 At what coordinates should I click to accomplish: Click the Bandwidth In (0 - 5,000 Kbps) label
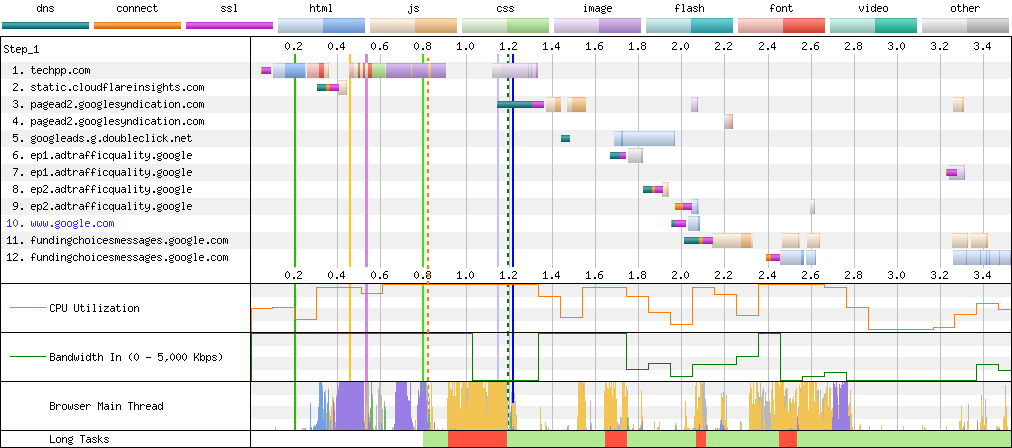(136, 357)
